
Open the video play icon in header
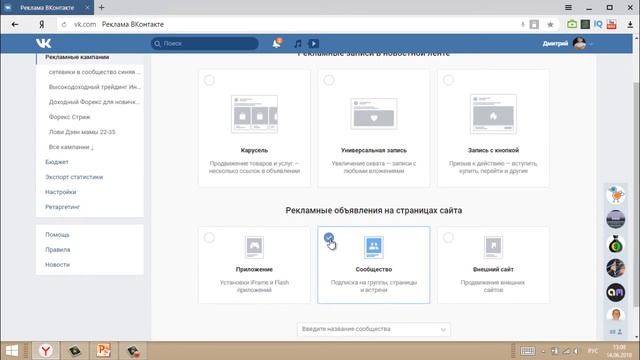pos(313,44)
